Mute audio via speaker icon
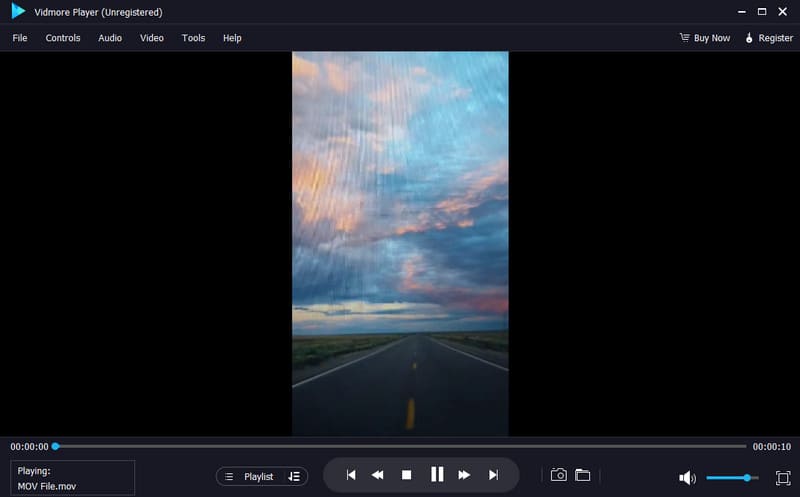Viewport: 800px width, 497px height. [x=687, y=478]
